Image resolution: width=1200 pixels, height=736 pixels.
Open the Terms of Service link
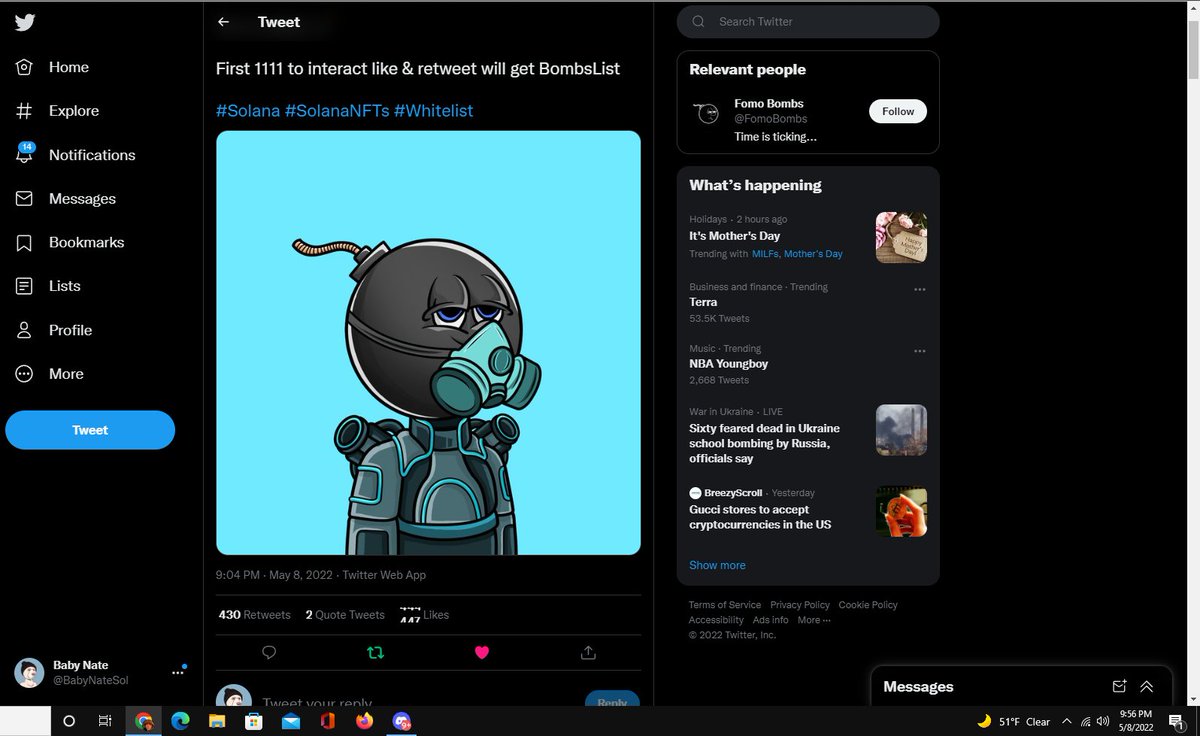[x=725, y=605]
